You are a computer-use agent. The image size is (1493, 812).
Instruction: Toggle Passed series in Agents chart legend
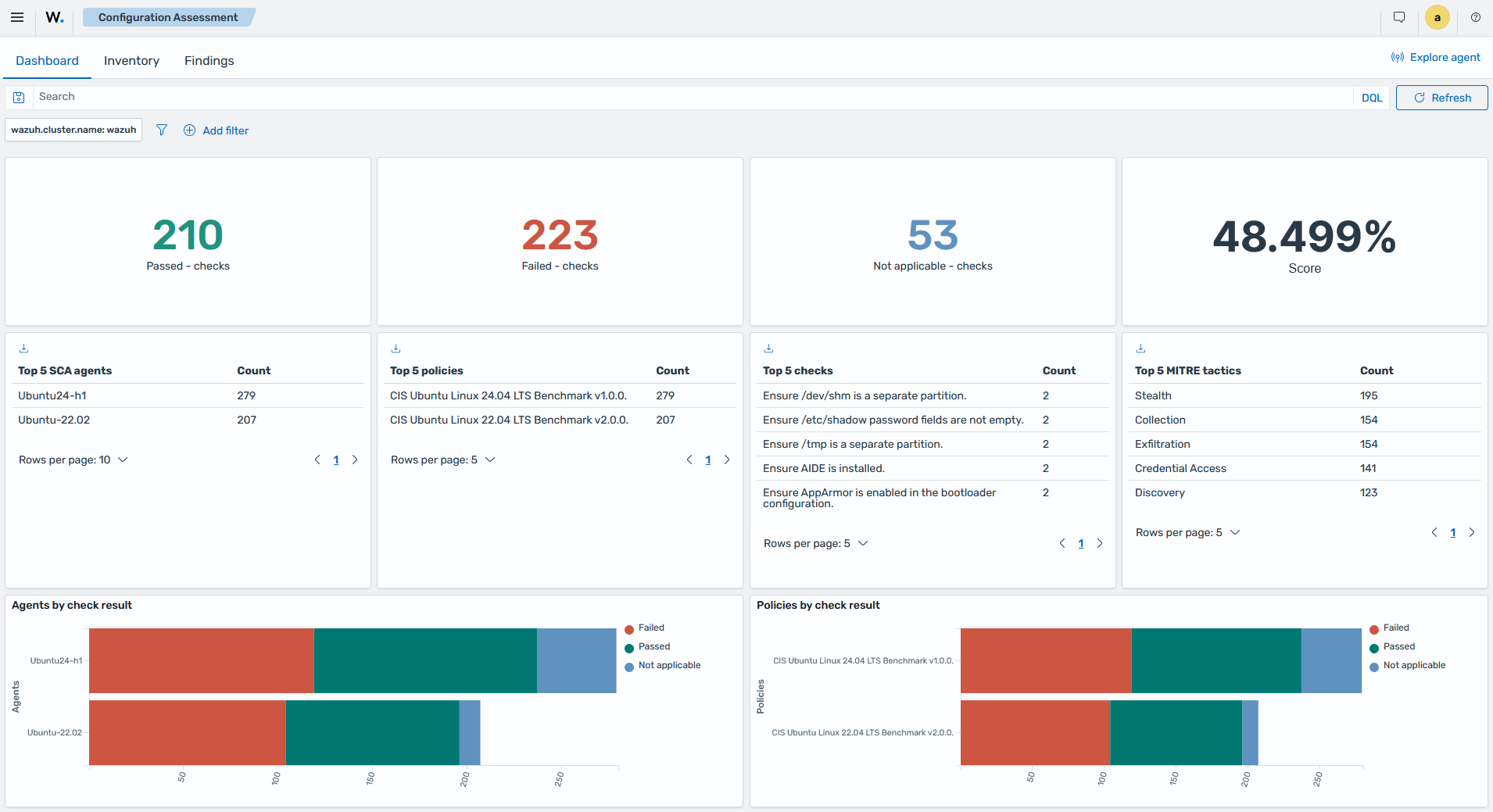click(648, 647)
